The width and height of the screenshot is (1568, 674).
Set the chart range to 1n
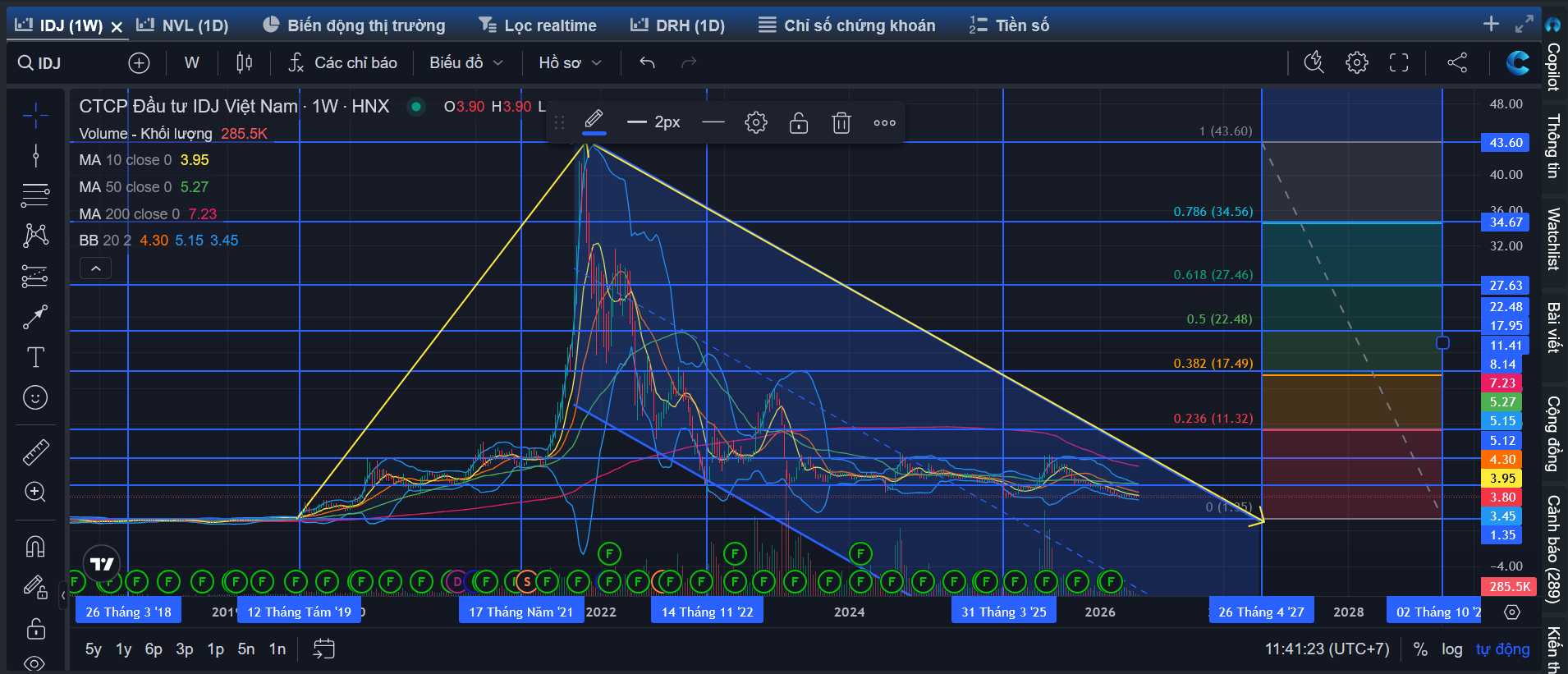tap(277, 649)
